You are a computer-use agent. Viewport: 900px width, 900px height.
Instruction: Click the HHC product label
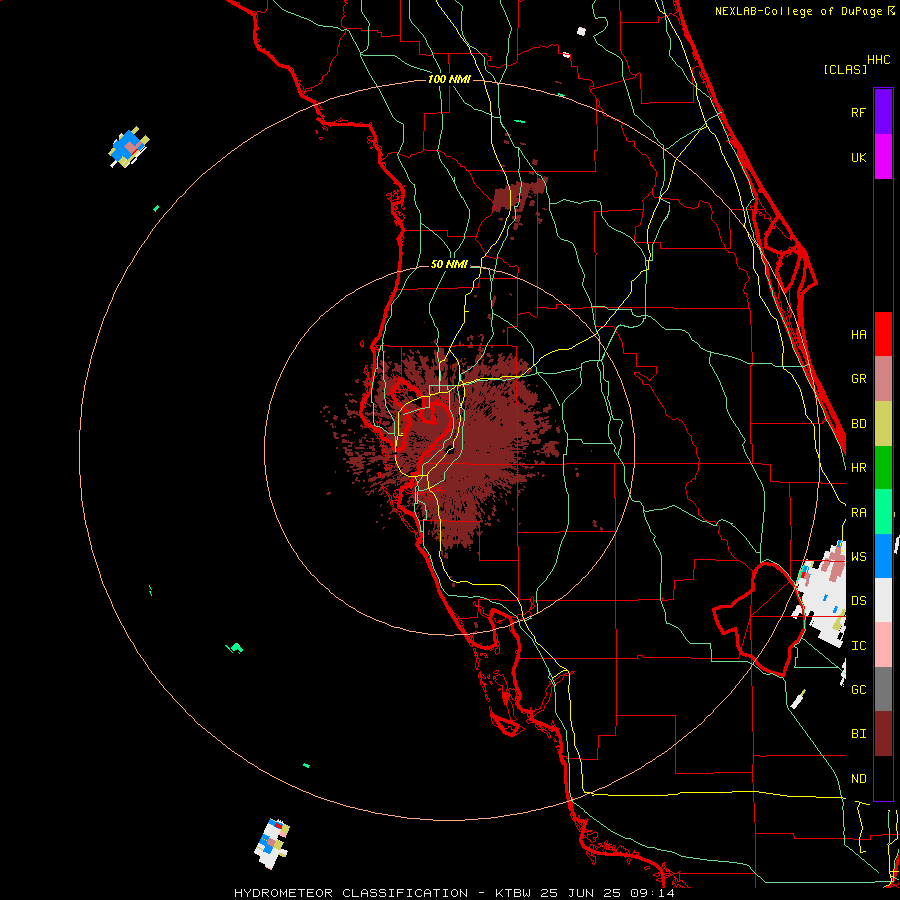(x=879, y=60)
